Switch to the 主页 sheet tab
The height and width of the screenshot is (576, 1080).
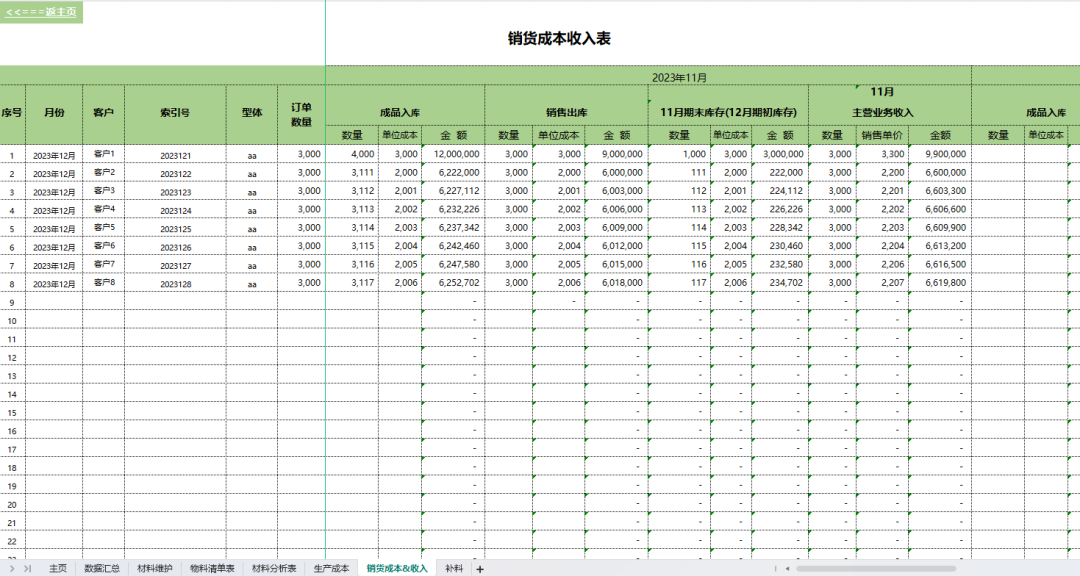click(58, 568)
